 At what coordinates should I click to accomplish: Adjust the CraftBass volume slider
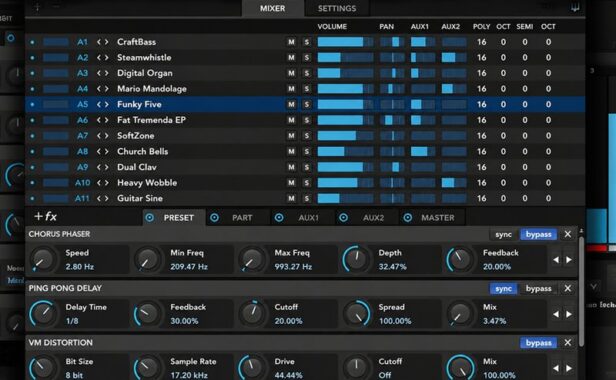coord(345,42)
